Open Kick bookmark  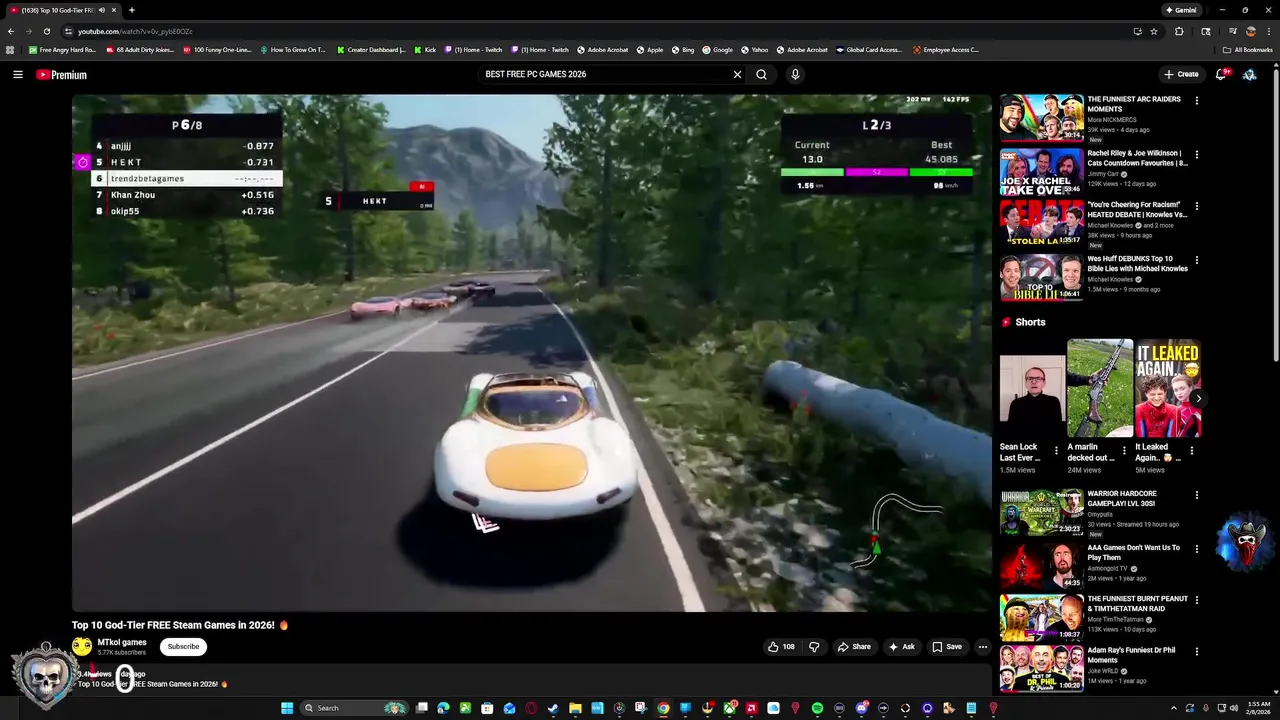[x=425, y=49]
